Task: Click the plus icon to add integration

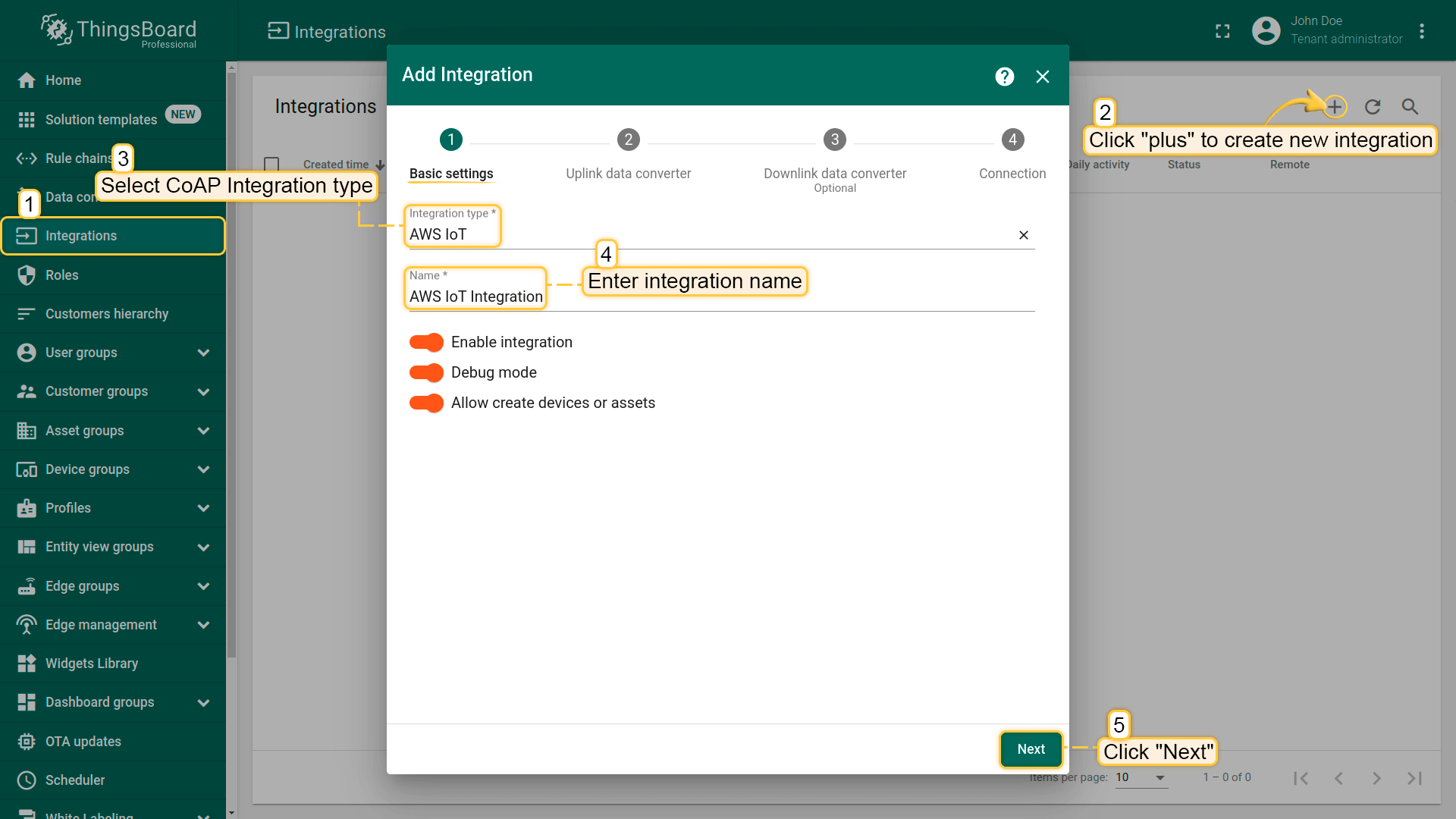Action: click(1335, 107)
